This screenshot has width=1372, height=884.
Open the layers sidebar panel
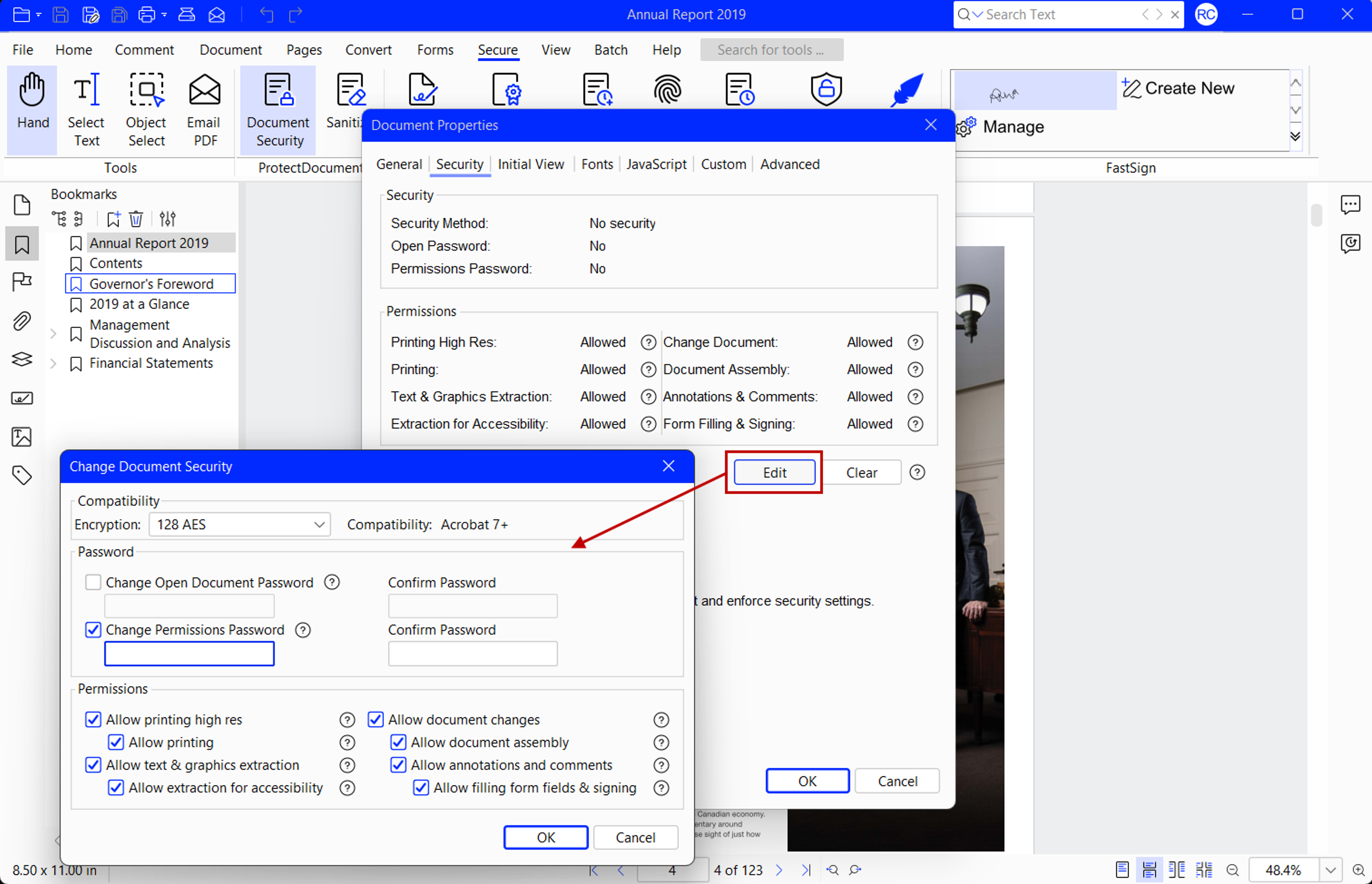22,359
